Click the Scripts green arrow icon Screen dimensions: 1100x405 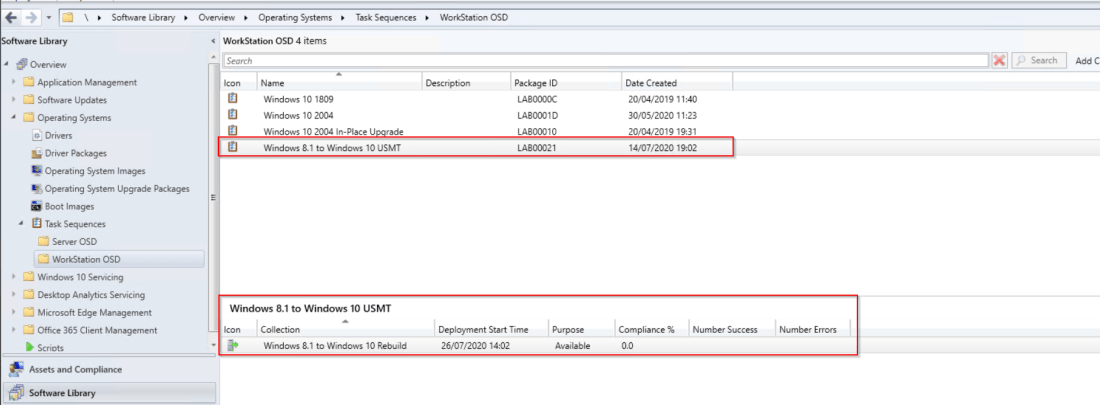29,348
